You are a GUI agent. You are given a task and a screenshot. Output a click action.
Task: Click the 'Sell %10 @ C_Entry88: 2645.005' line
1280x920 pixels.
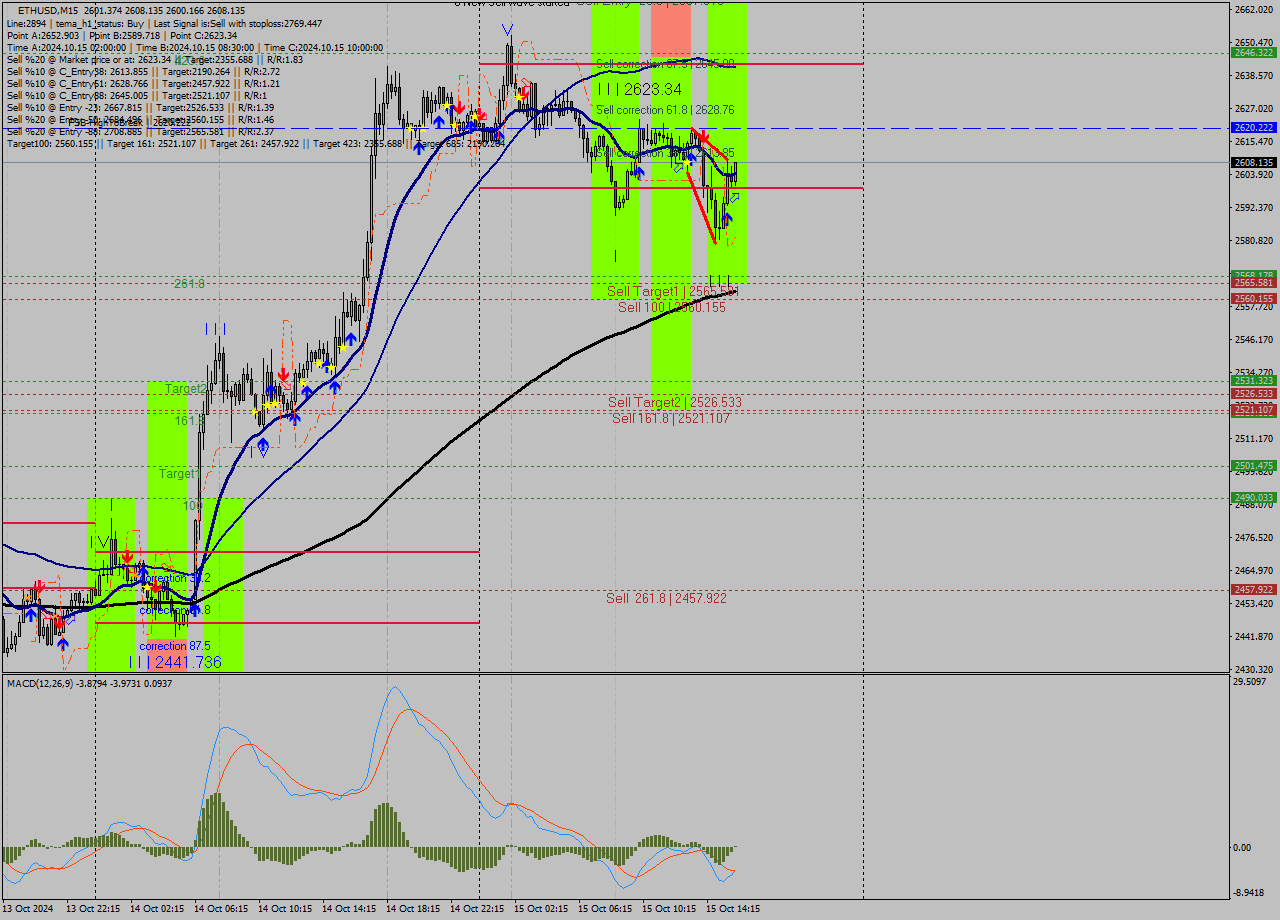click(x=137, y=95)
